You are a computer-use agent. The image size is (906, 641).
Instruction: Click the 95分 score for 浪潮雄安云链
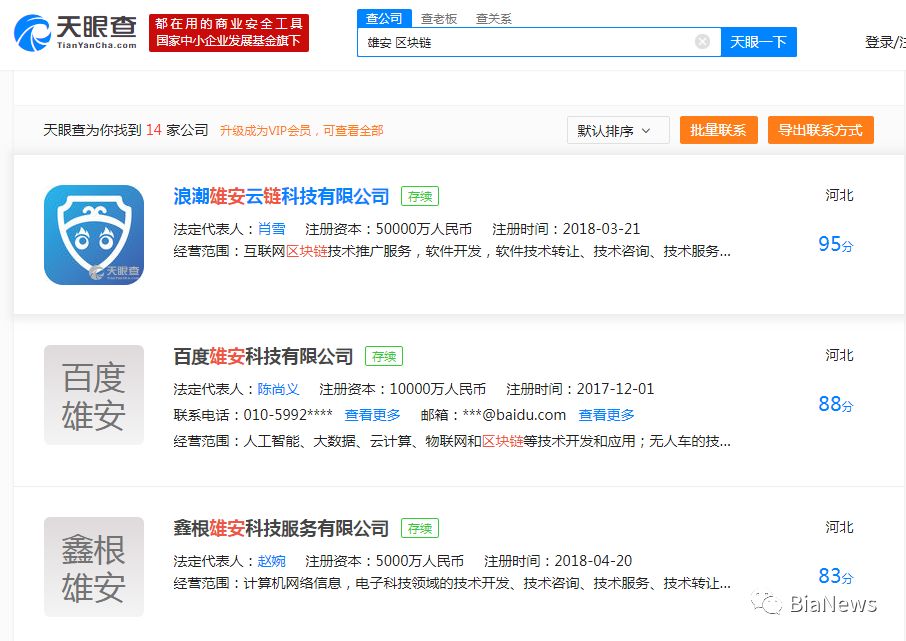(836, 244)
